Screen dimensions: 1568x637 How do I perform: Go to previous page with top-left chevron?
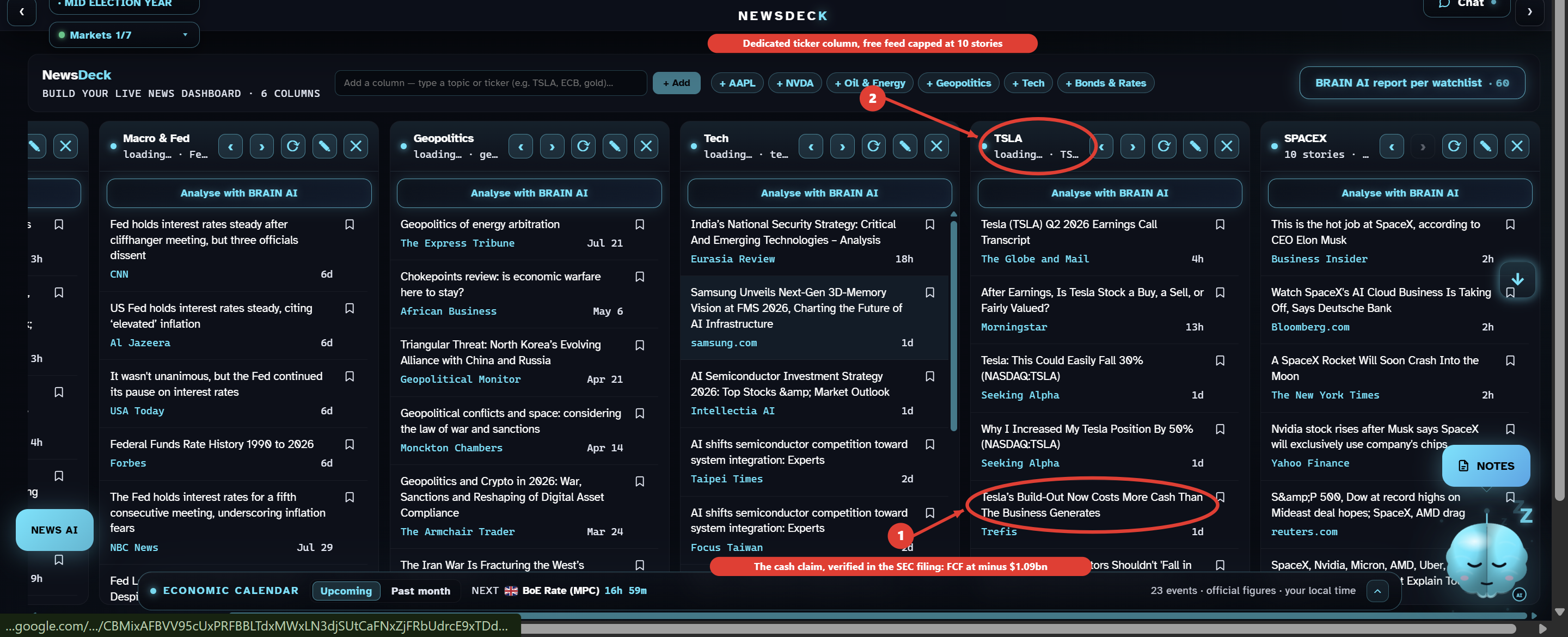point(22,11)
